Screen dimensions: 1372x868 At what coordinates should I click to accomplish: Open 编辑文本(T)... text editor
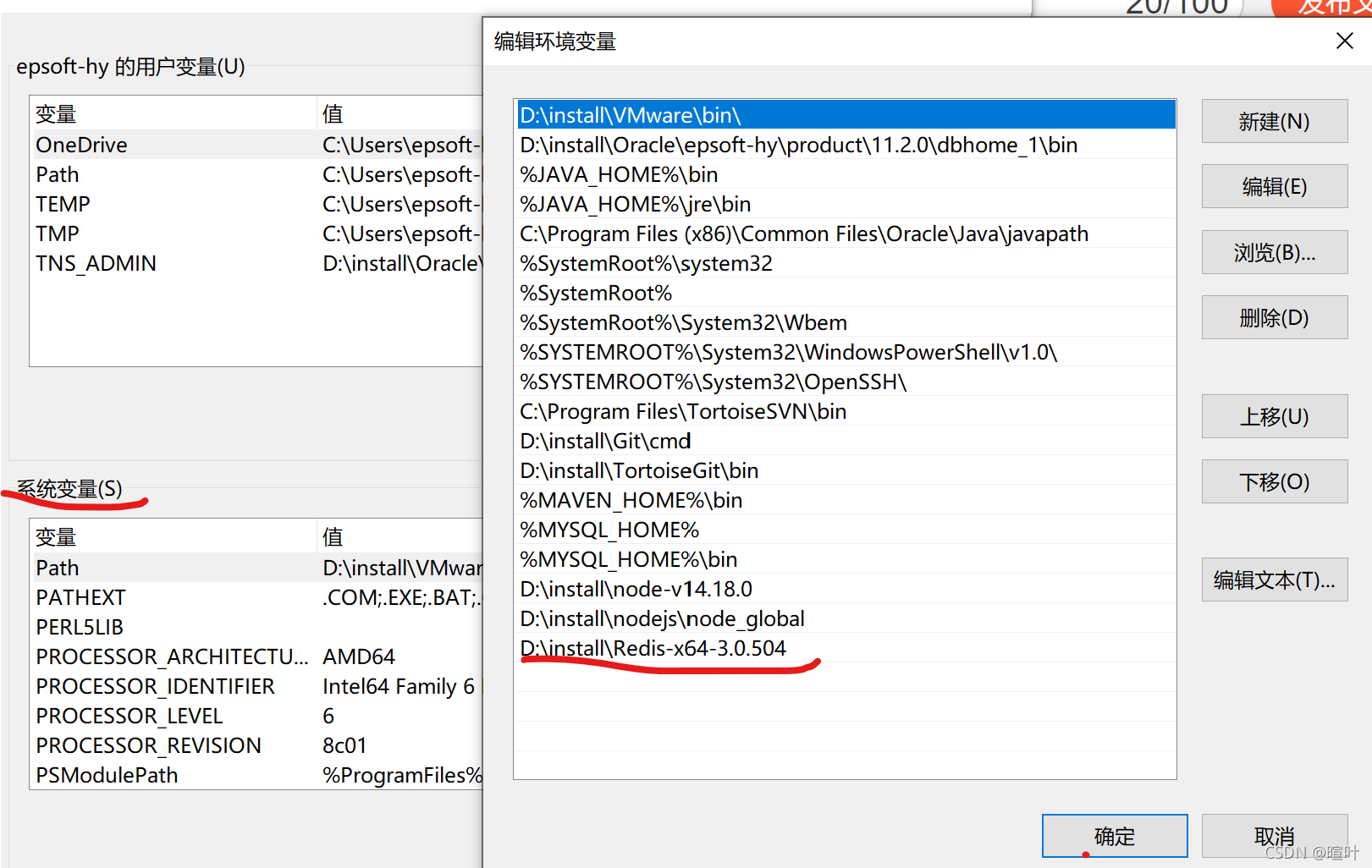click(x=1274, y=580)
